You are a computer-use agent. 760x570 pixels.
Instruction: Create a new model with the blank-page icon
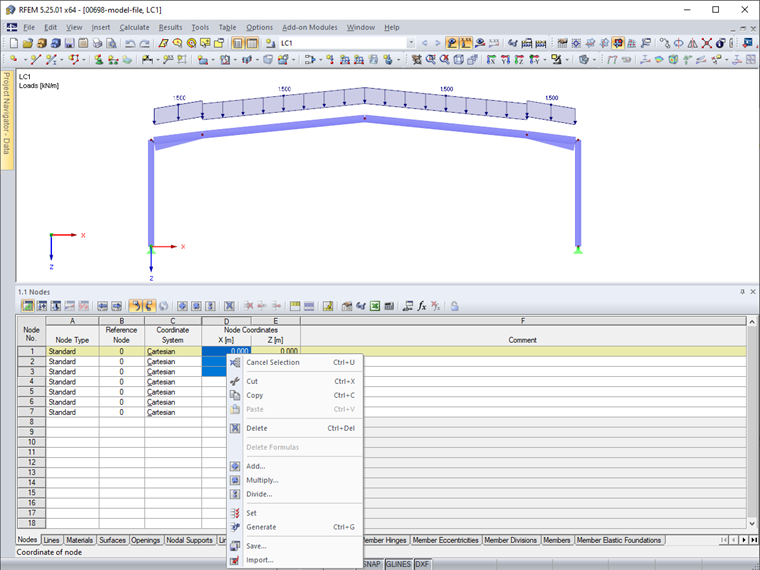(x=14, y=43)
